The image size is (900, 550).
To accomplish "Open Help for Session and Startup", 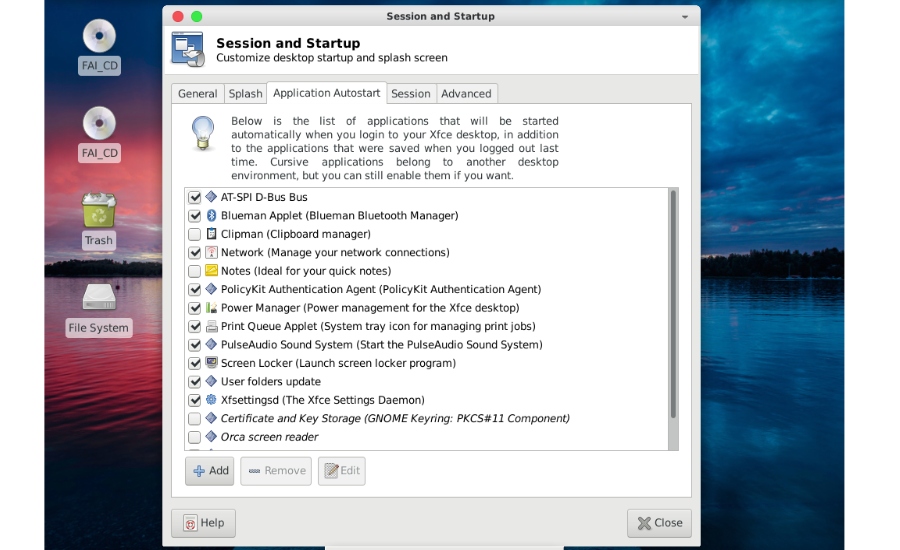I will [x=203, y=523].
